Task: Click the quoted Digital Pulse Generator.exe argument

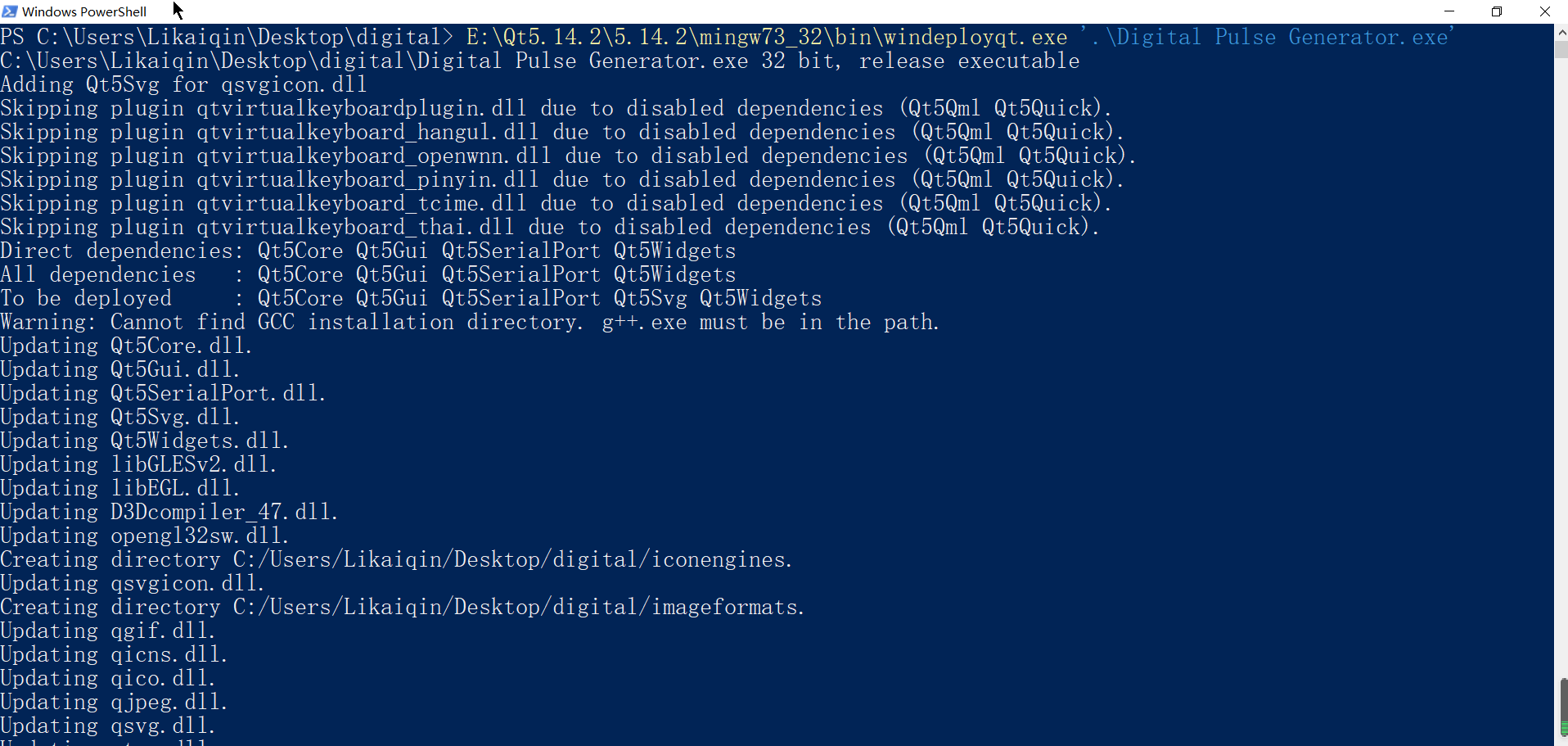Action: point(1267,37)
